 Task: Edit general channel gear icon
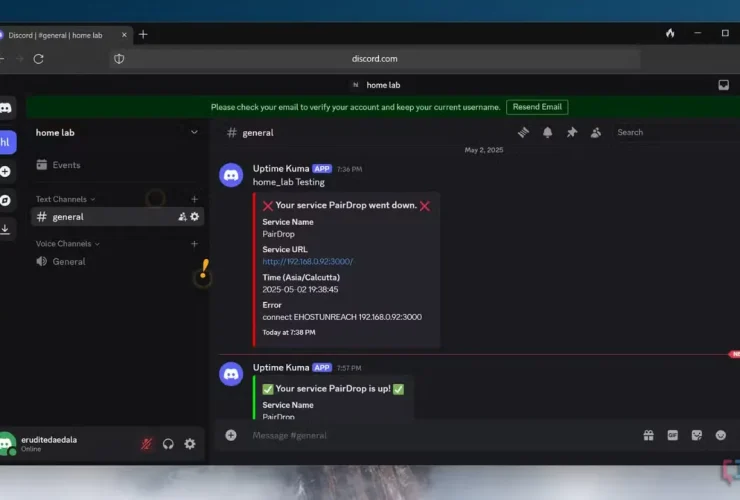coord(195,217)
